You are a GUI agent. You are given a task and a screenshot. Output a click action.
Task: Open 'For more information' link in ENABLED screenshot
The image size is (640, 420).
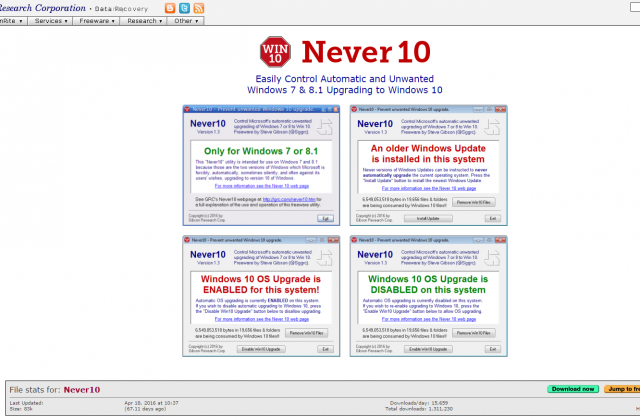262,319
